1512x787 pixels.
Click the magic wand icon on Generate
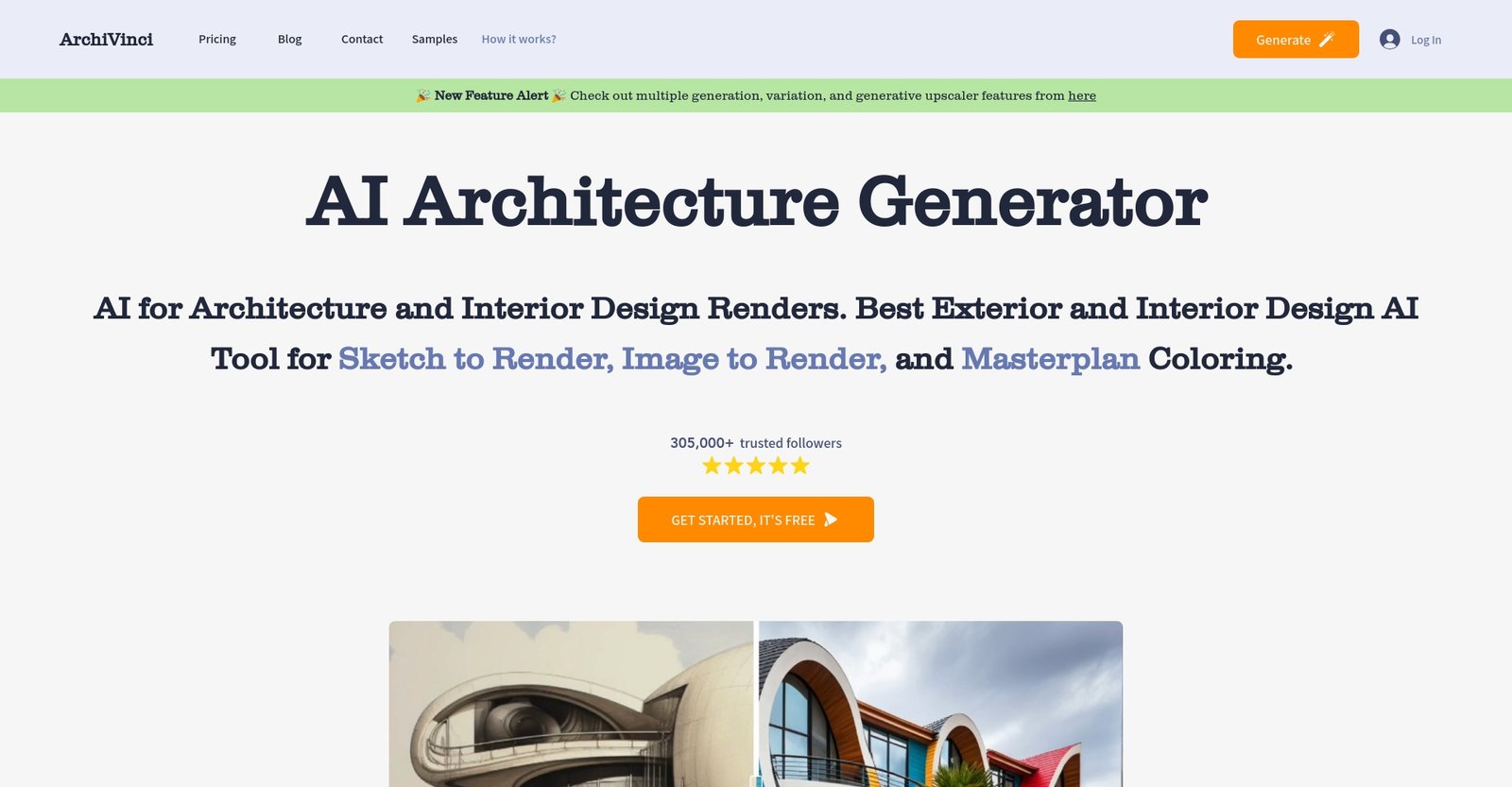(x=1327, y=40)
